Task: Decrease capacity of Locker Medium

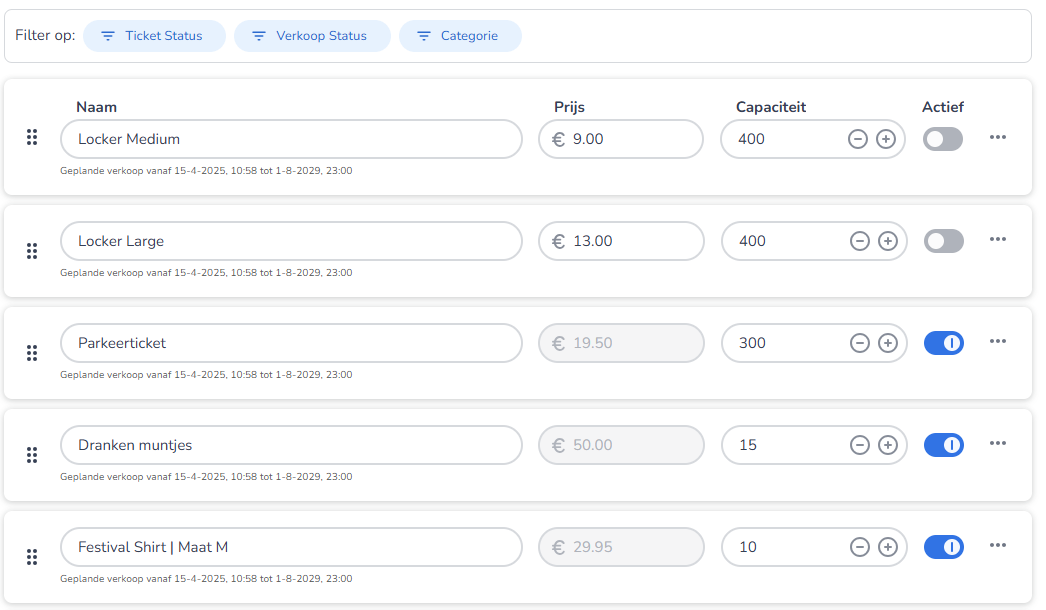Action: click(857, 139)
